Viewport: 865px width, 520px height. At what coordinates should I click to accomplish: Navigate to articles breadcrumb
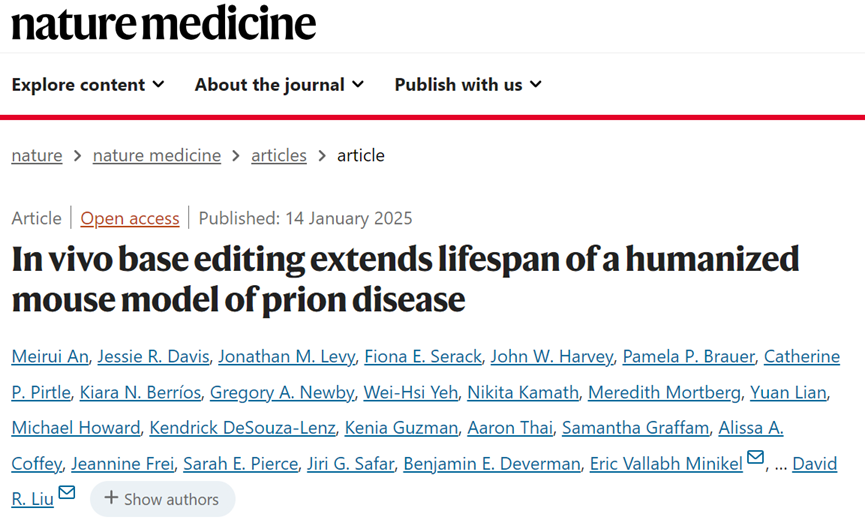pos(279,156)
